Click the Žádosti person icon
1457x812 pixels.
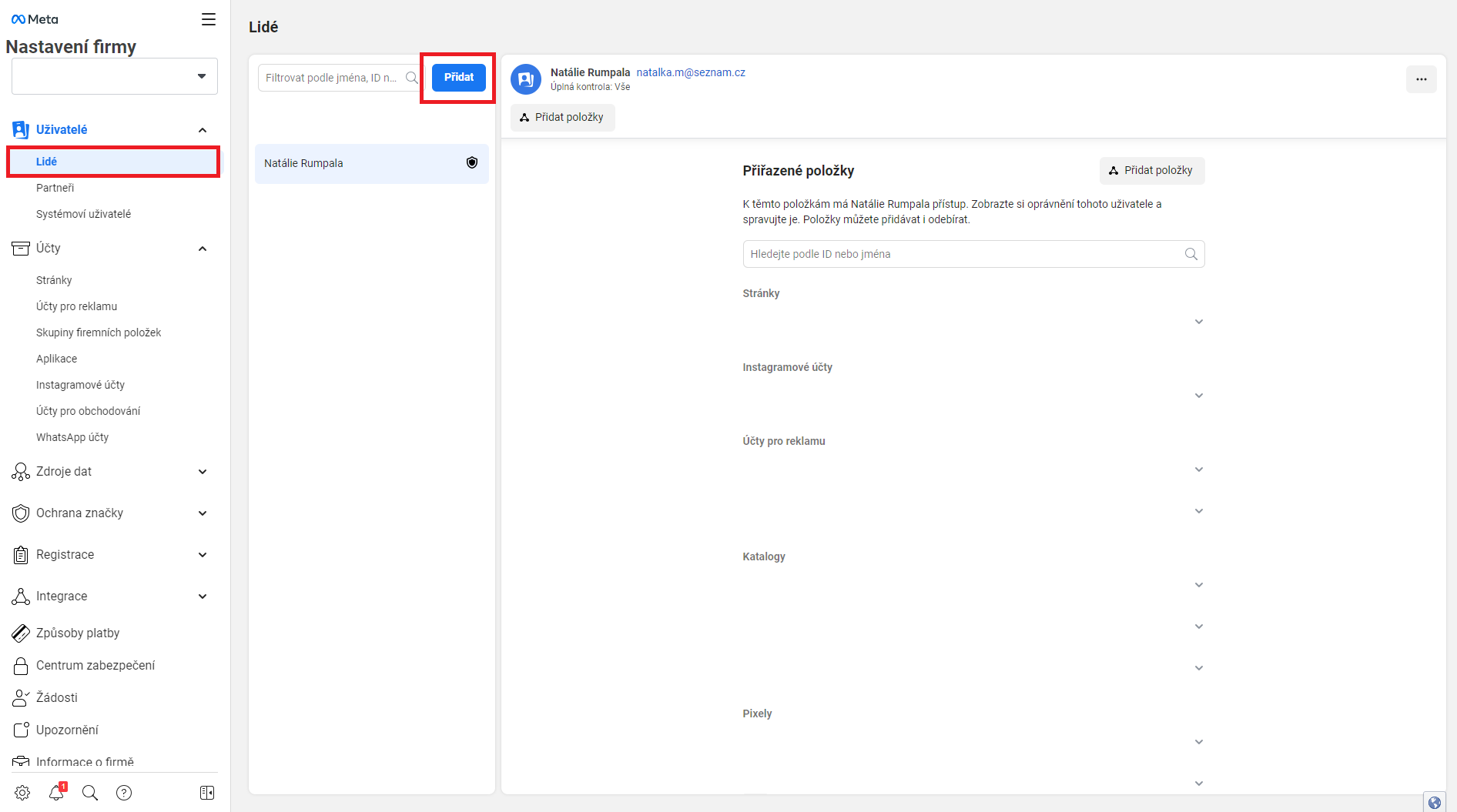tap(21, 697)
